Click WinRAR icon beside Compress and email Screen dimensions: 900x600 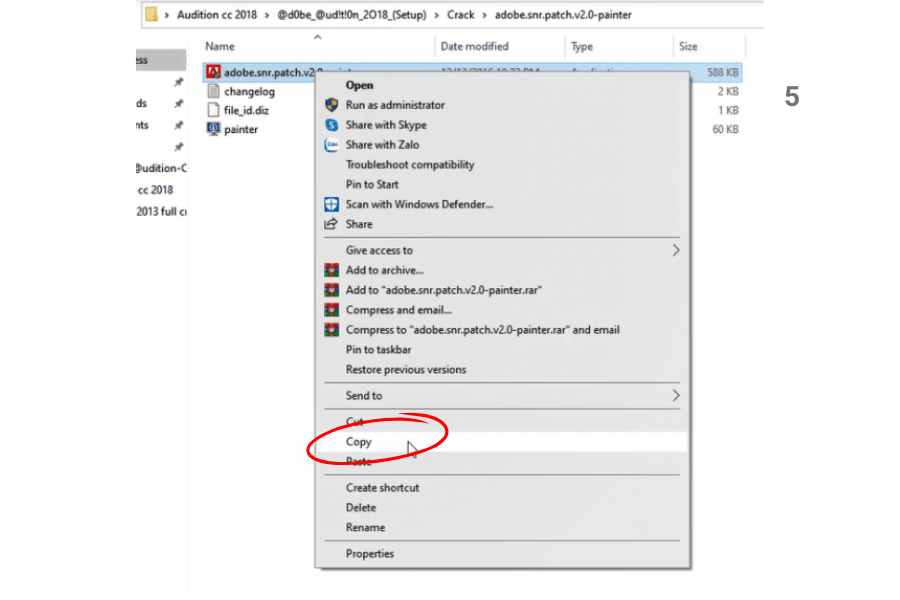332,310
